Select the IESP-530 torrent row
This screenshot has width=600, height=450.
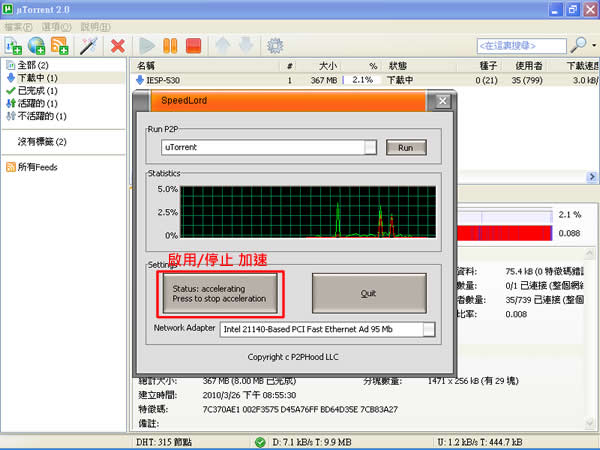click(x=365, y=80)
